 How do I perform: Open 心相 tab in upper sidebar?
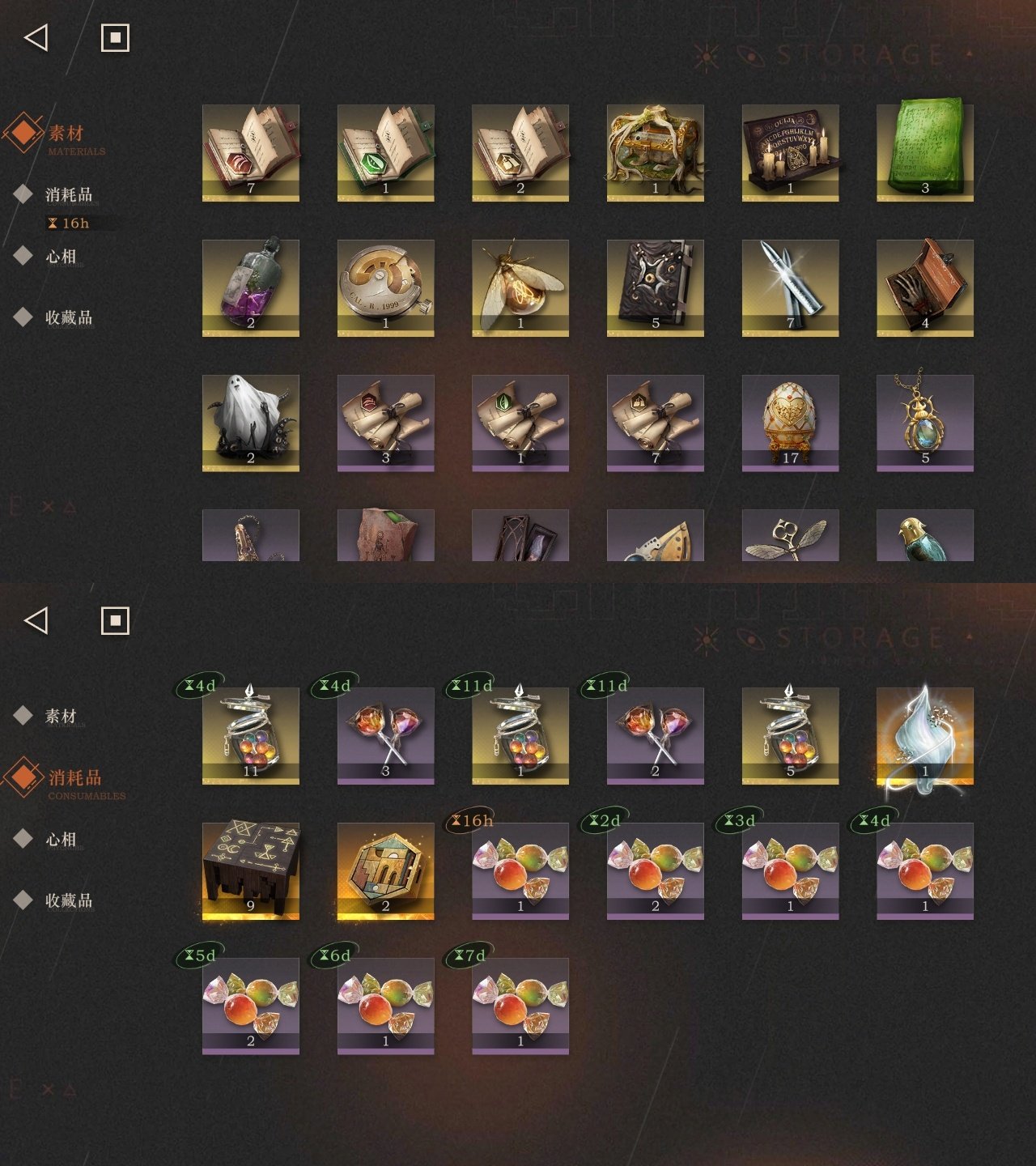pos(61,256)
